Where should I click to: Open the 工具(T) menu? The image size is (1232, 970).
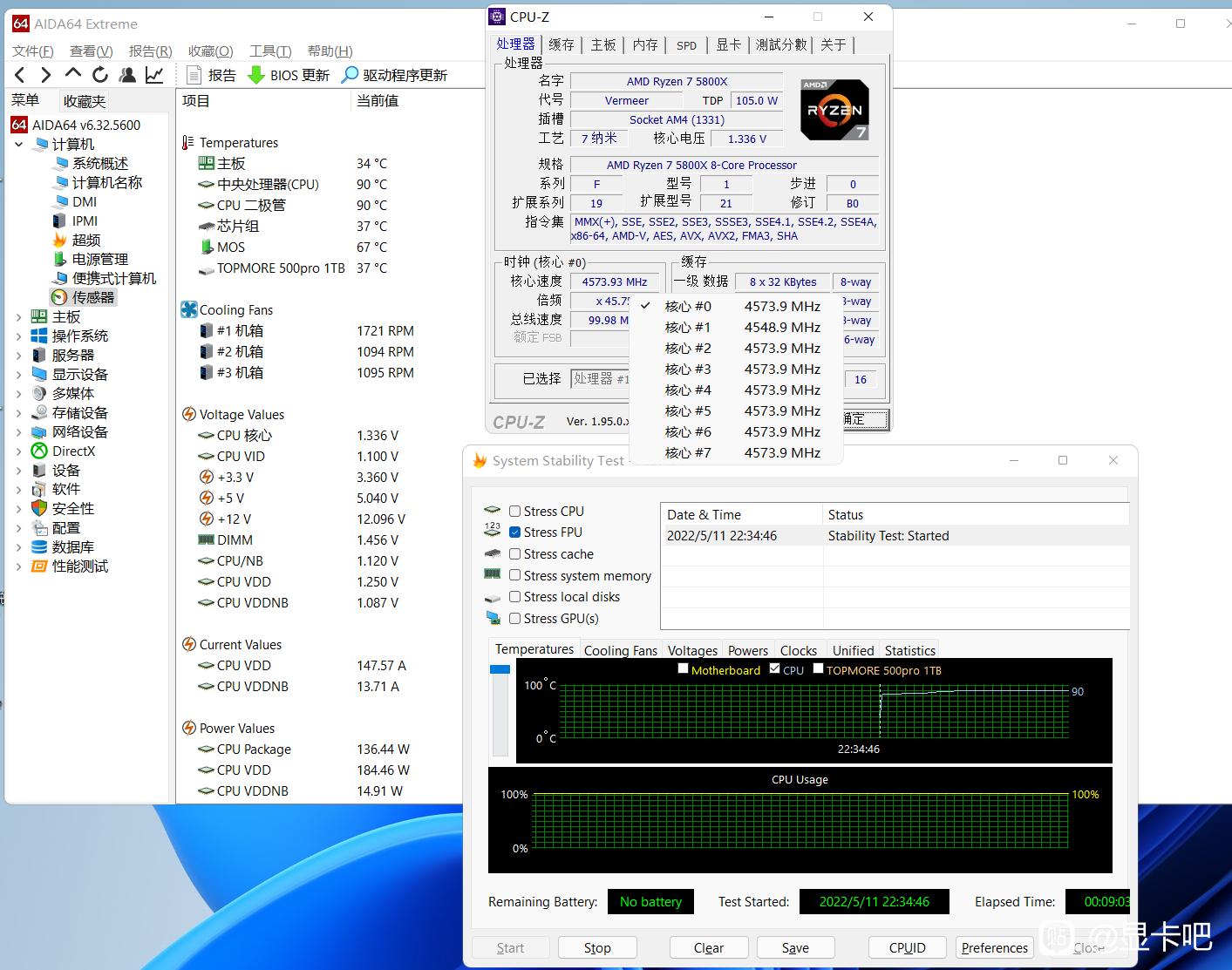click(270, 51)
